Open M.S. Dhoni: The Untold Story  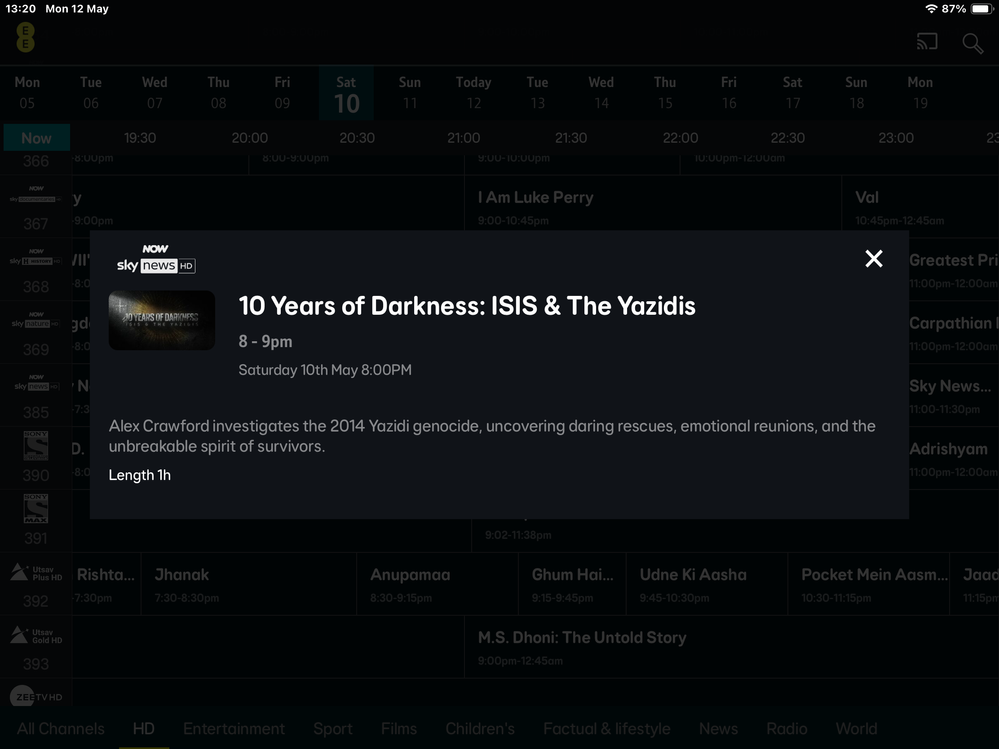(x=731, y=647)
